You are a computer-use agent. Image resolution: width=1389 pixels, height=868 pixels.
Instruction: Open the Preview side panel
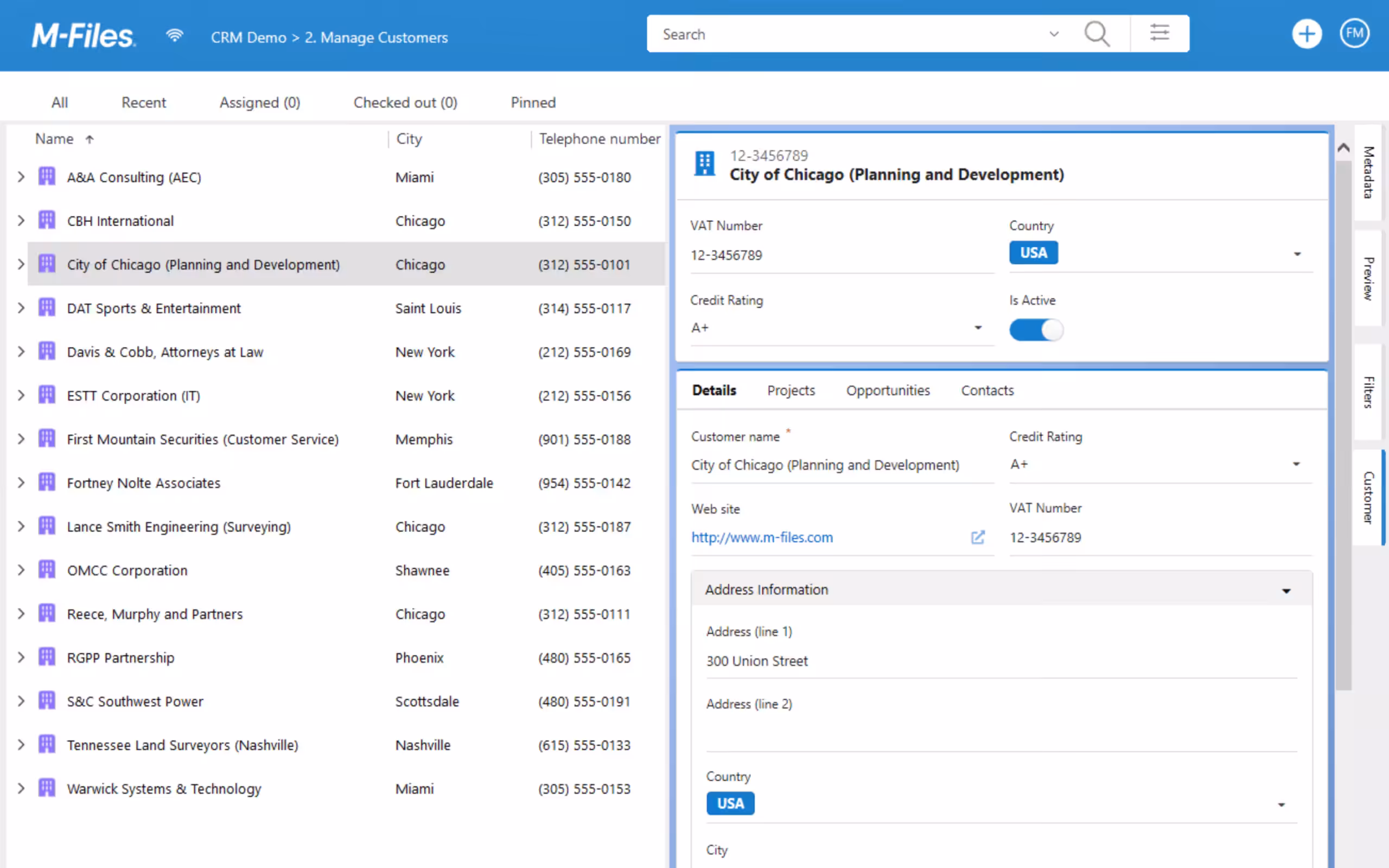coord(1368,278)
